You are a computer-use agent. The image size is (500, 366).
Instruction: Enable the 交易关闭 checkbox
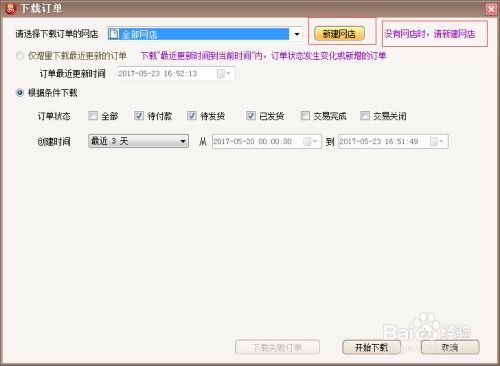365,116
